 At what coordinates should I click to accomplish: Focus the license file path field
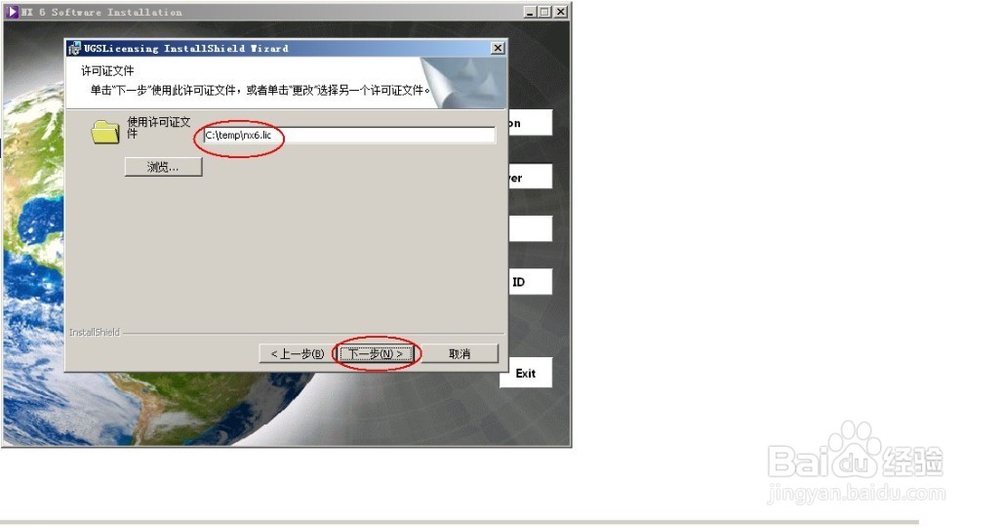click(349, 135)
